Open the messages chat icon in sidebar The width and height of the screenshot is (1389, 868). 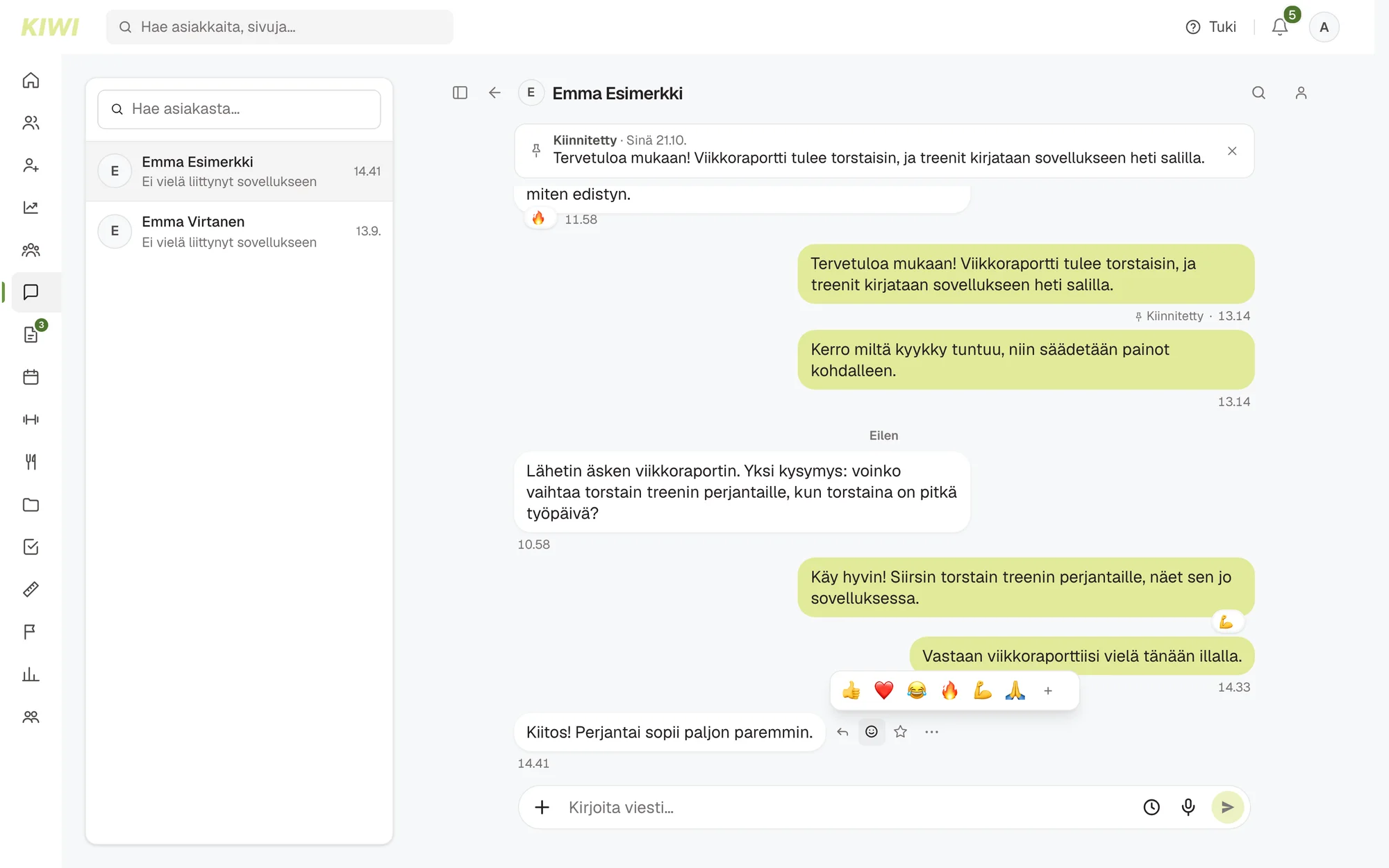(x=31, y=292)
